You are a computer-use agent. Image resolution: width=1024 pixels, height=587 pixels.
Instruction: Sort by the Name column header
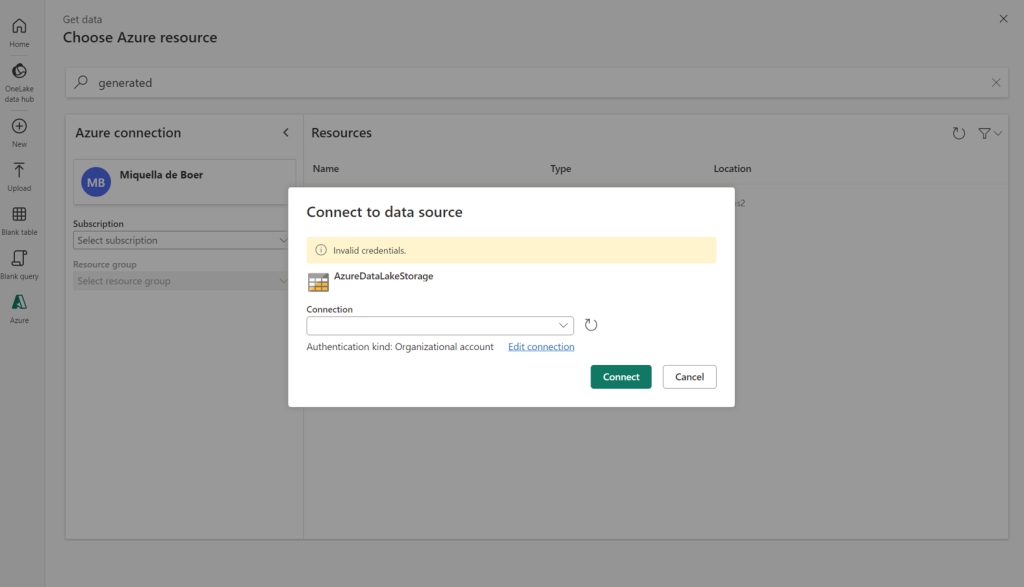(325, 168)
